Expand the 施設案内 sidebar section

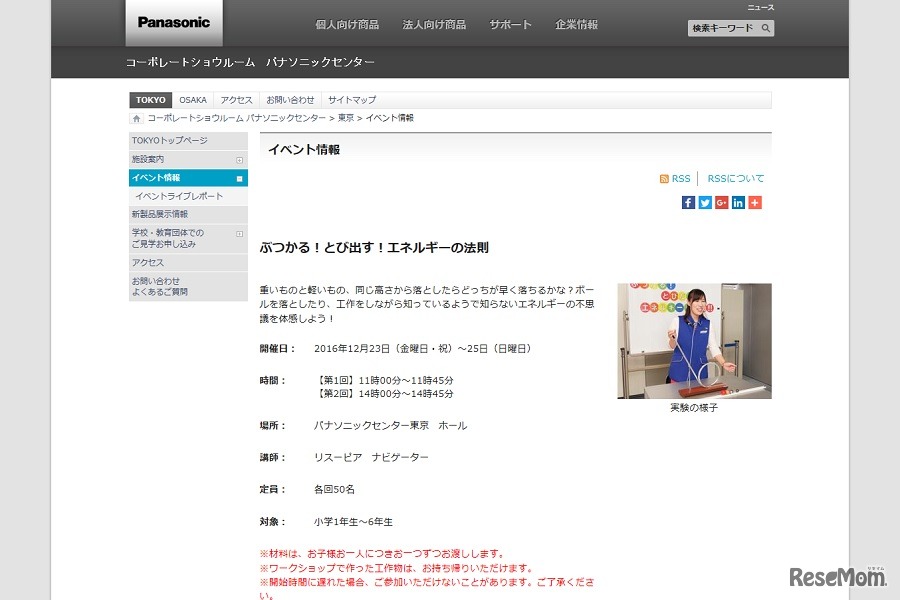[241, 159]
